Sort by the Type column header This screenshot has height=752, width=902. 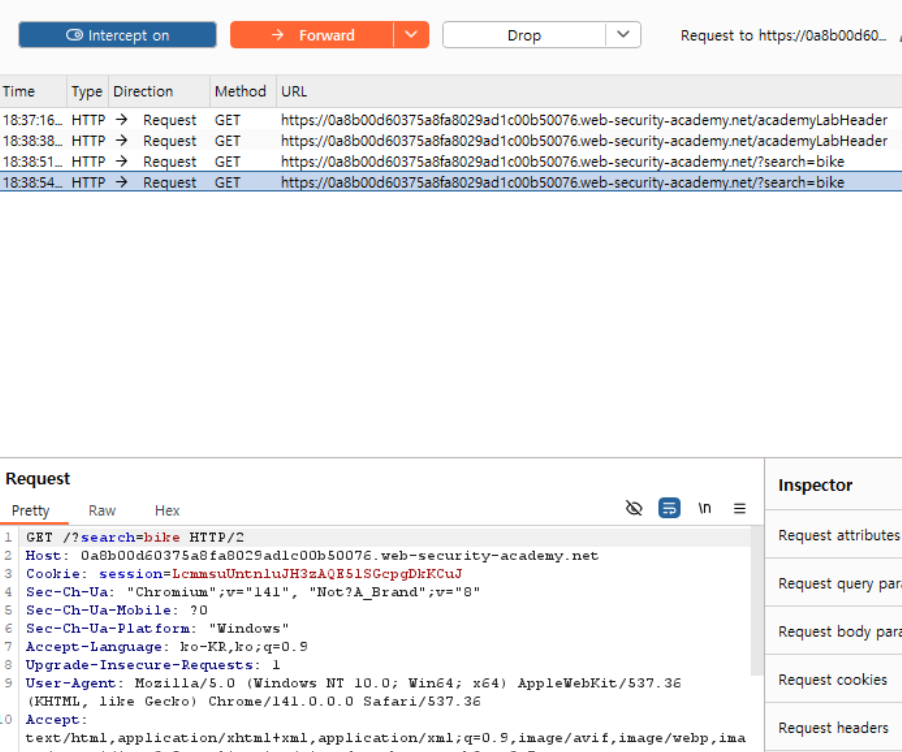(x=87, y=91)
